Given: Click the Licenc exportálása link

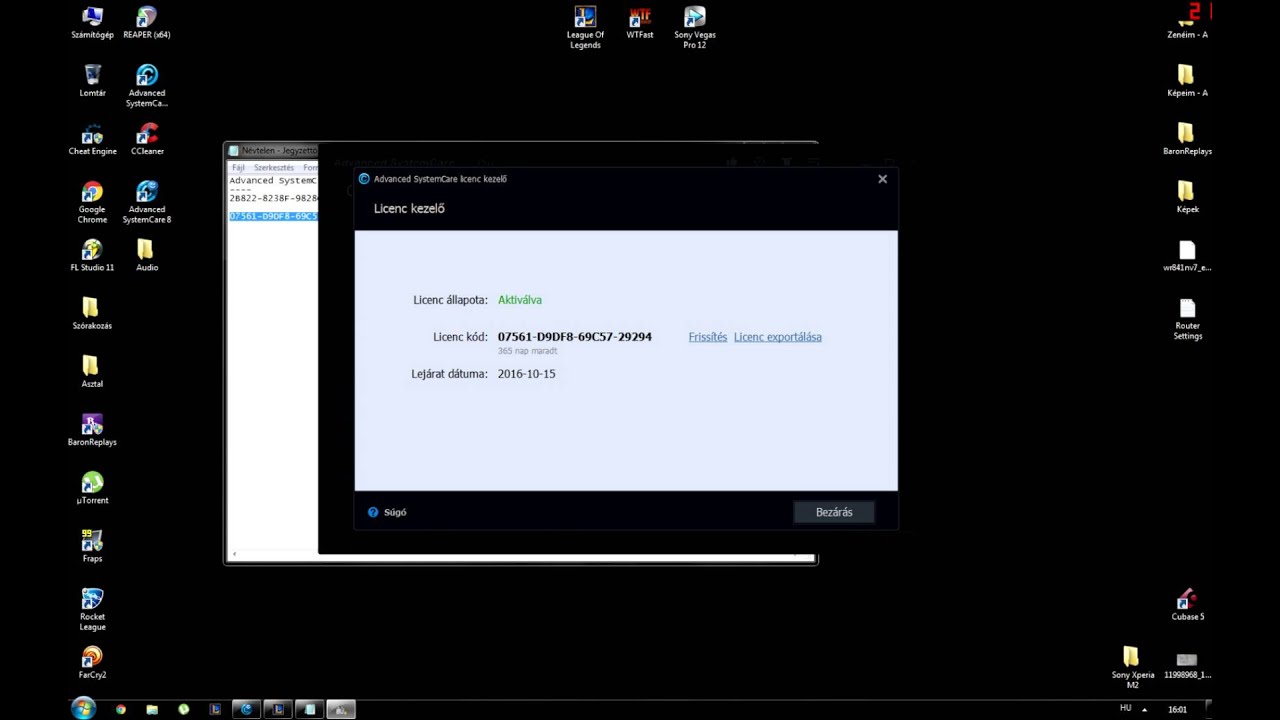Looking at the screenshot, I should (777, 337).
